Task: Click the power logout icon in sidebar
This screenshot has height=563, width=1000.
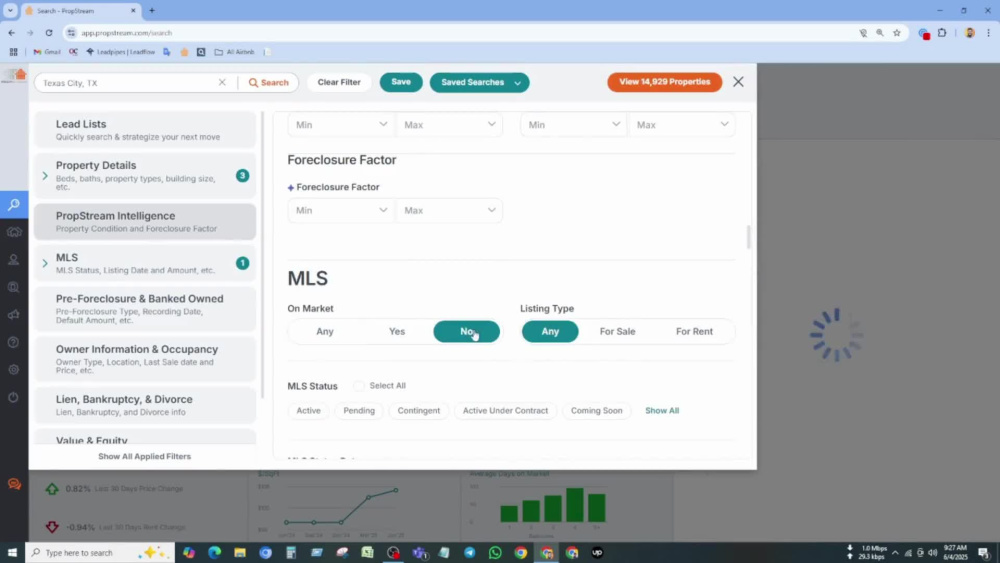Action: (13, 397)
